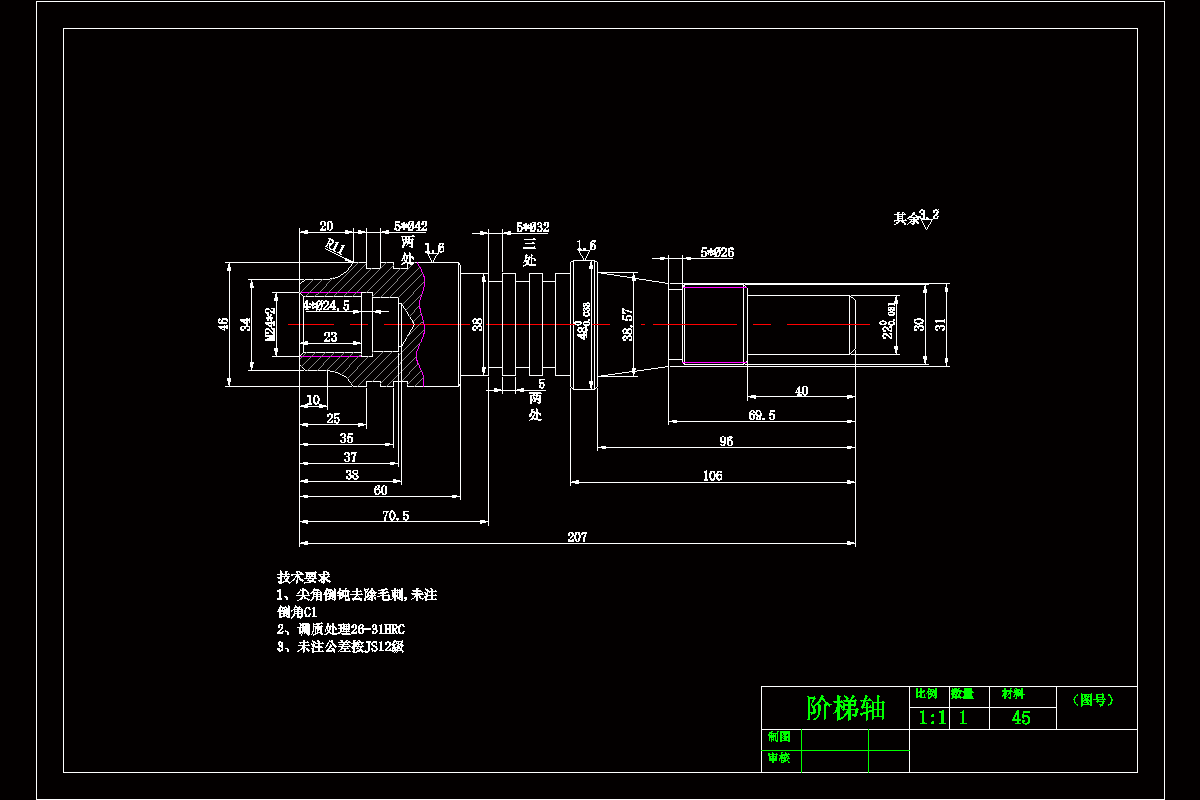Select the 未注公差按JS12级 note
The height and width of the screenshot is (800, 1200).
pos(341,646)
